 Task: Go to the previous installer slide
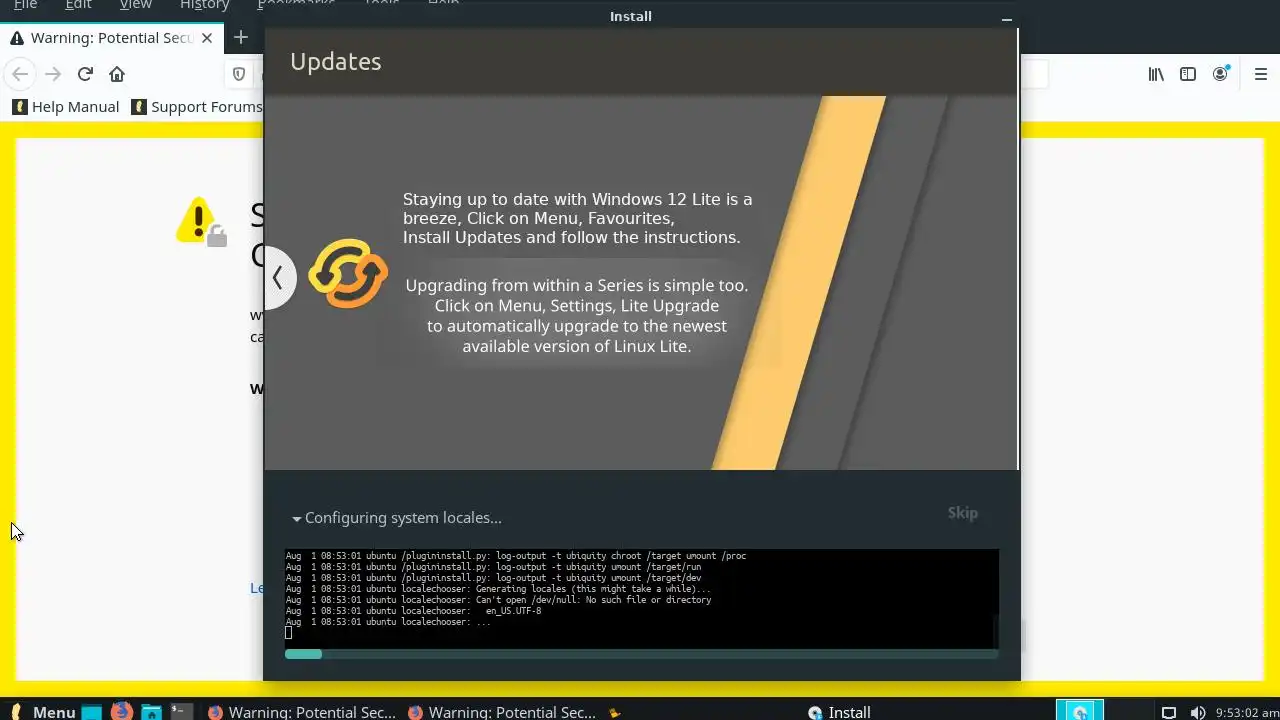(x=278, y=278)
